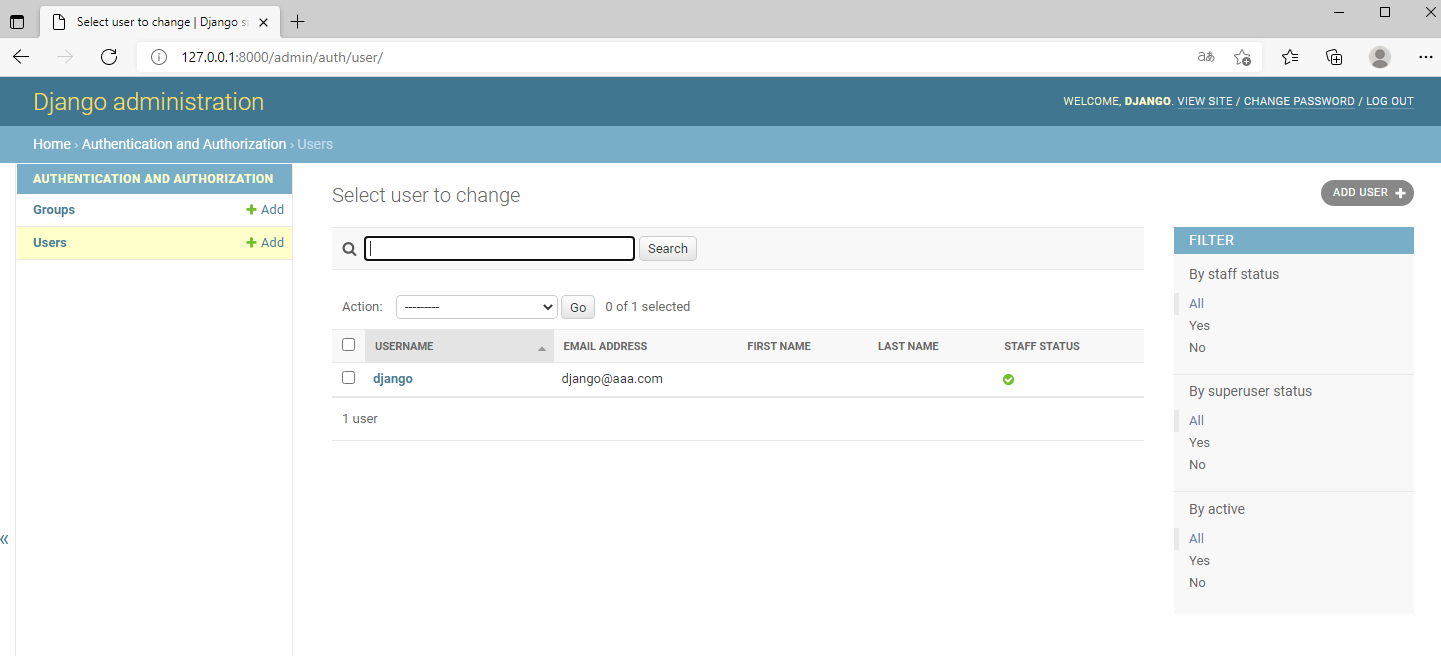1441x656 pixels.
Task: Tick the select-all users checkbox
Action: point(348,345)
